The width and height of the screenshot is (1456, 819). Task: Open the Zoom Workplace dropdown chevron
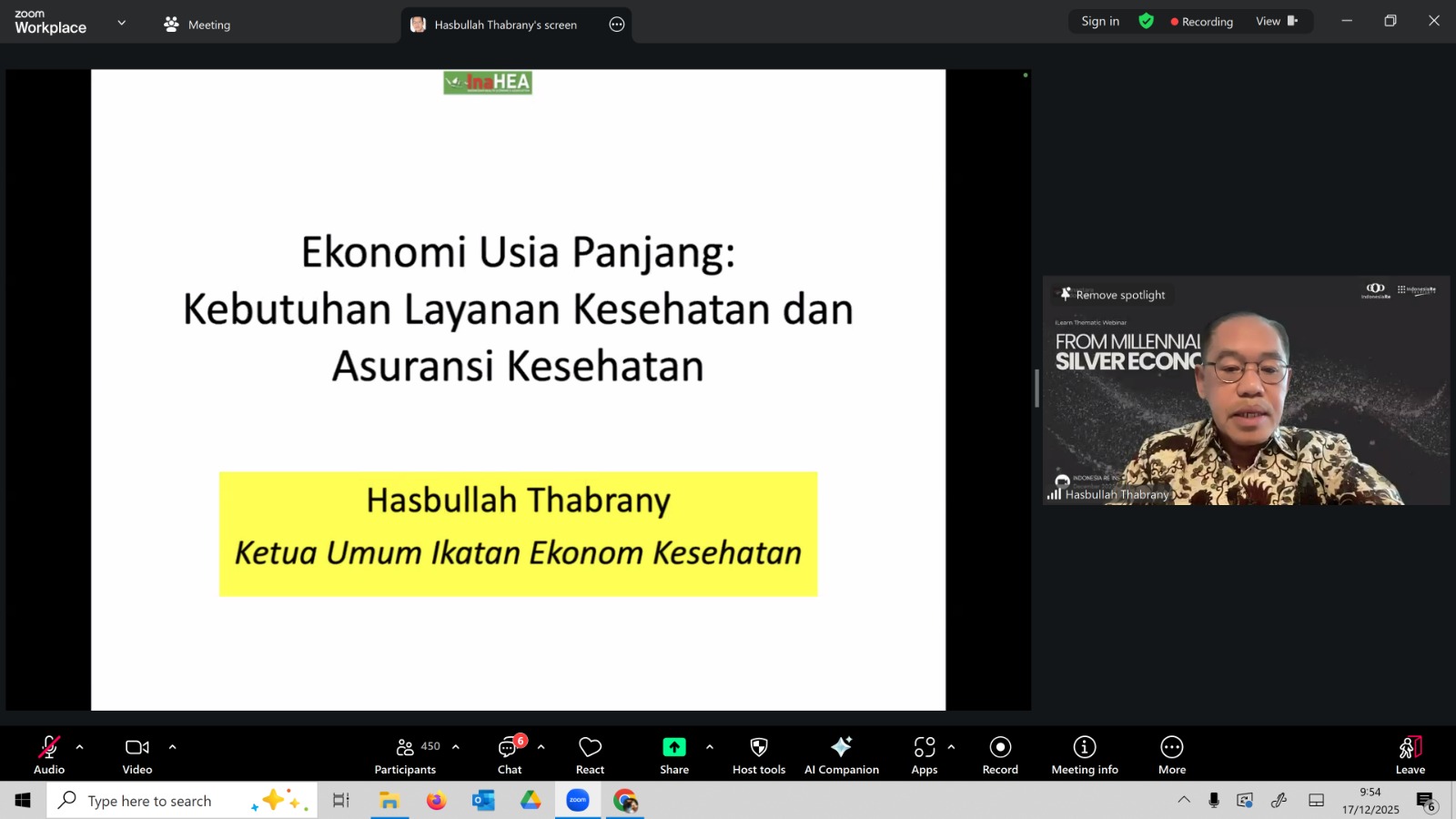point(122,23)
